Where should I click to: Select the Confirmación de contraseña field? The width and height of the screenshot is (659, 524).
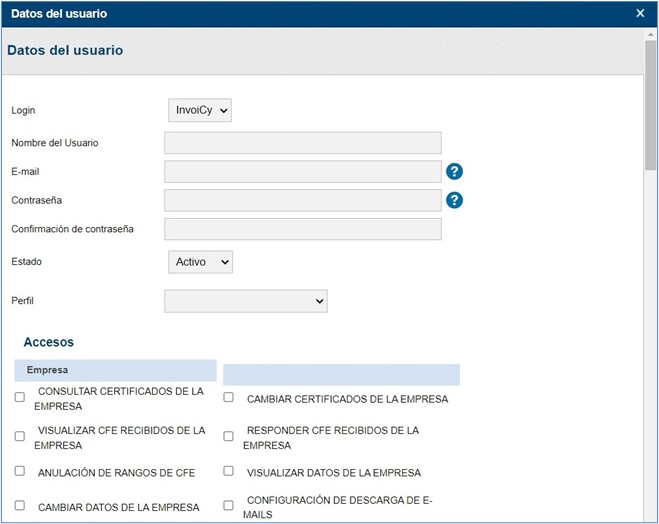(303, 229)
